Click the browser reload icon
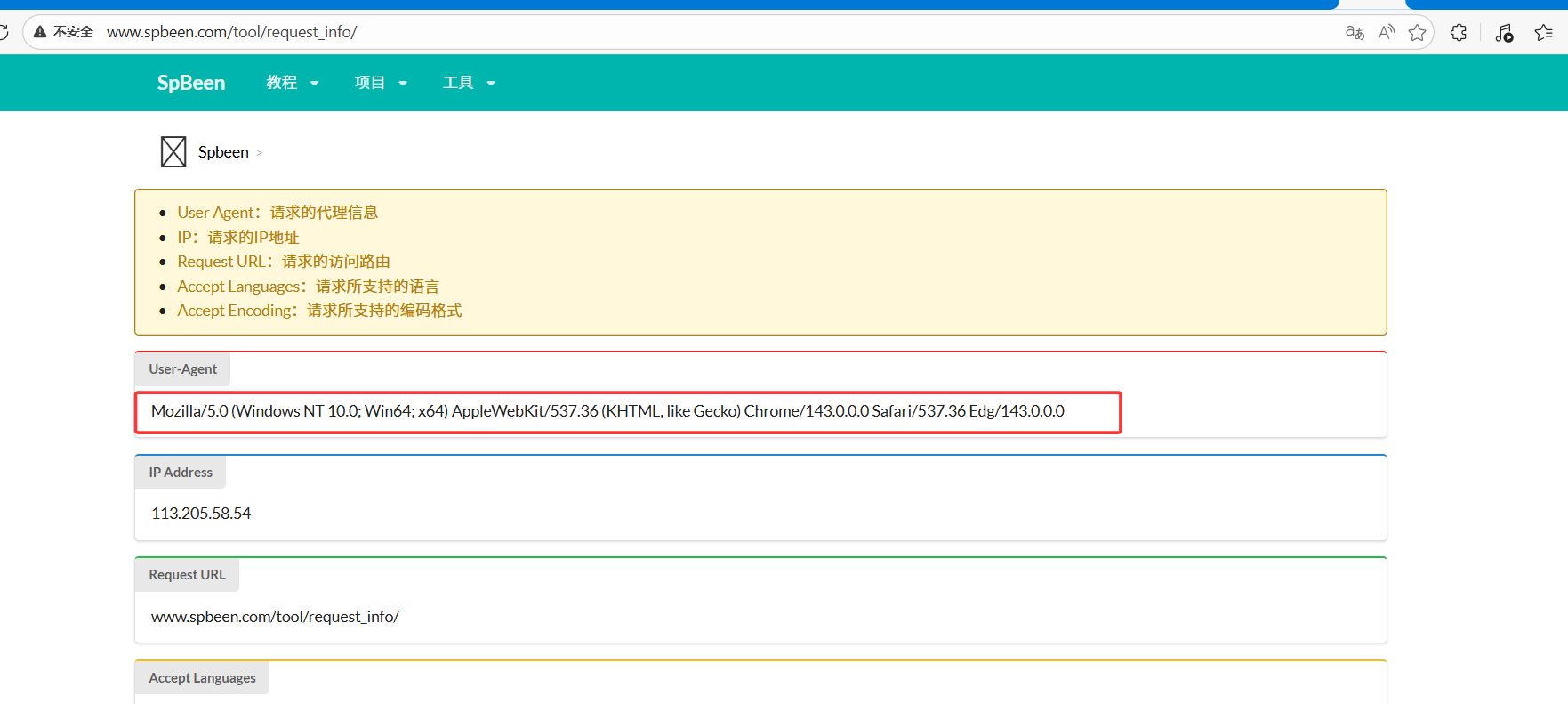 pyautogui.click(x=3, y=32)
